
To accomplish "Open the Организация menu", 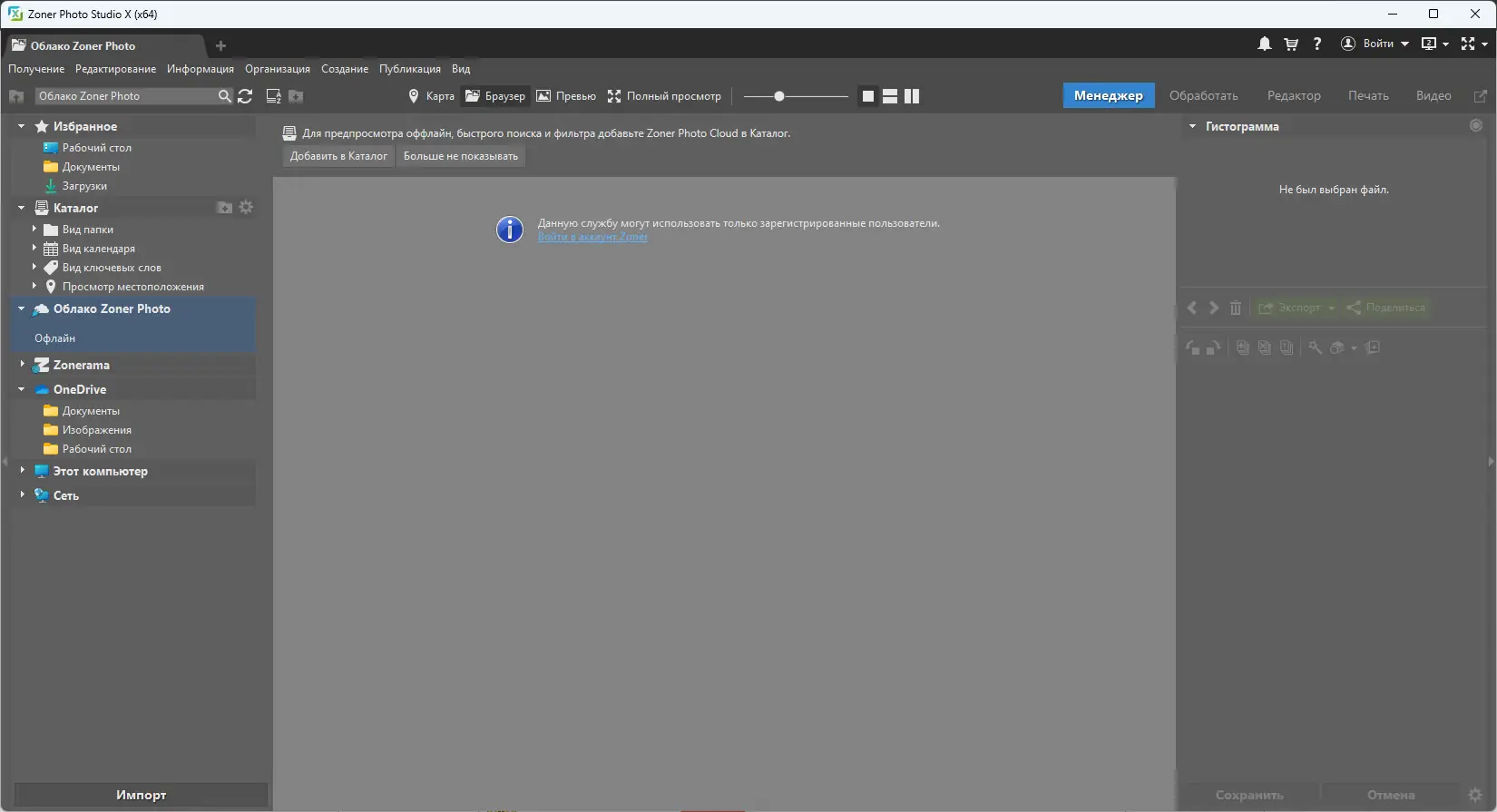I will [x=278, y=69].
